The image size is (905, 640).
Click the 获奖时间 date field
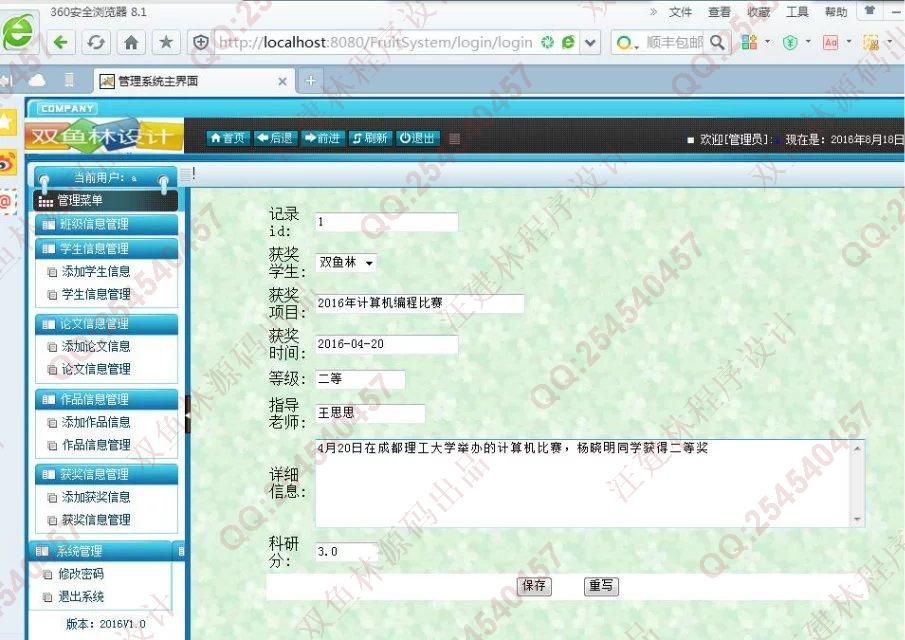tap(387, 344)
